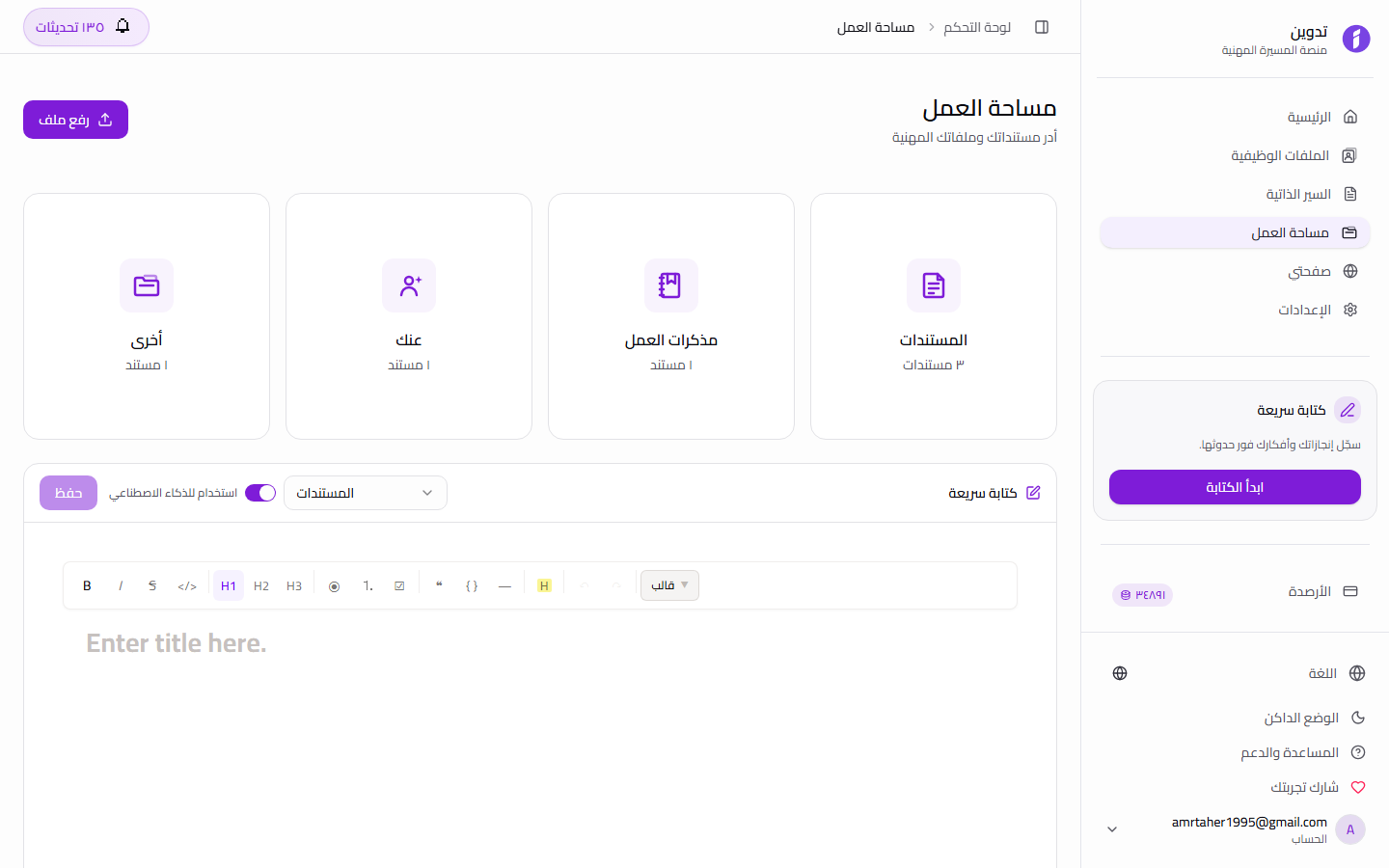
Task: Click the blockquote quotation marks icon
Action: [439, 585]
